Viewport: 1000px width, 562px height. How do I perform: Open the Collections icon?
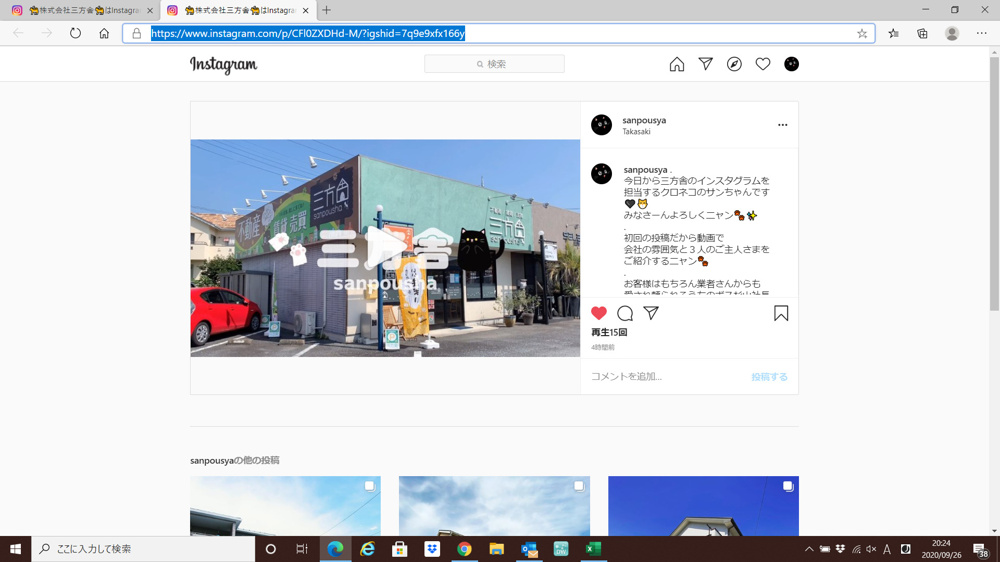pos(922,33)
